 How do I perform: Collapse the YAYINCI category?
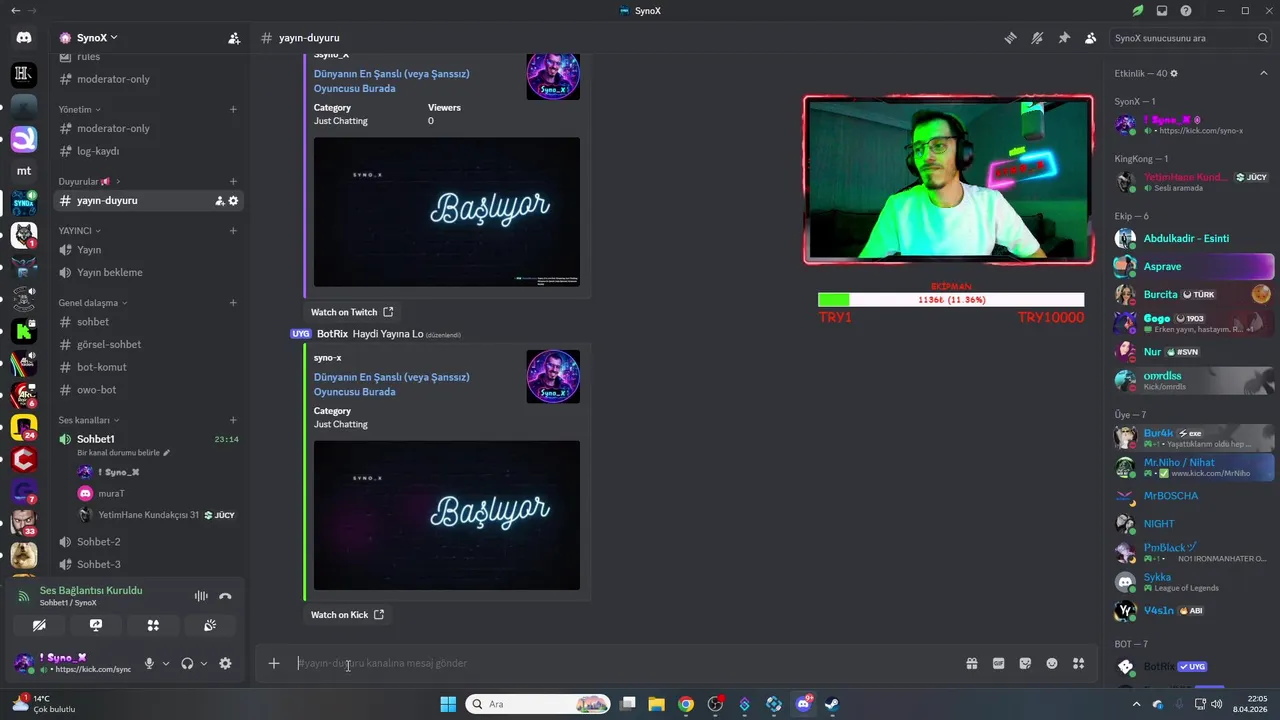[x=80, y=230]
